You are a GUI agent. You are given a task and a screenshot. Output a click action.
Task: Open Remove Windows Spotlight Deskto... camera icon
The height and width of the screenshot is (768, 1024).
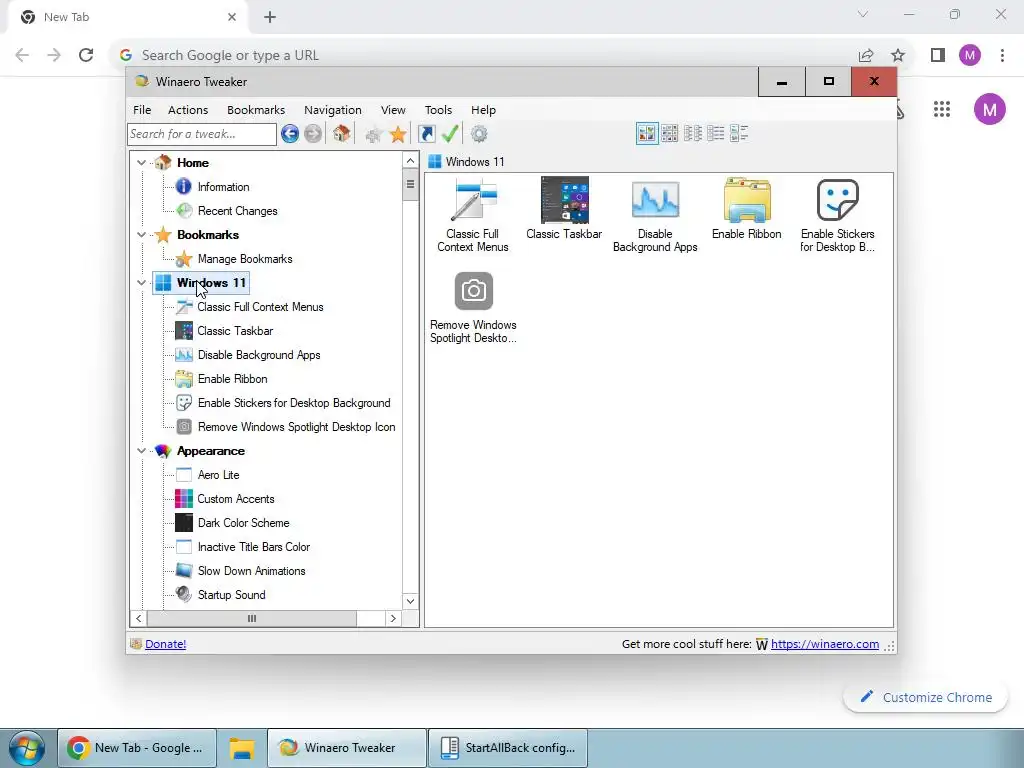point(473,306)
